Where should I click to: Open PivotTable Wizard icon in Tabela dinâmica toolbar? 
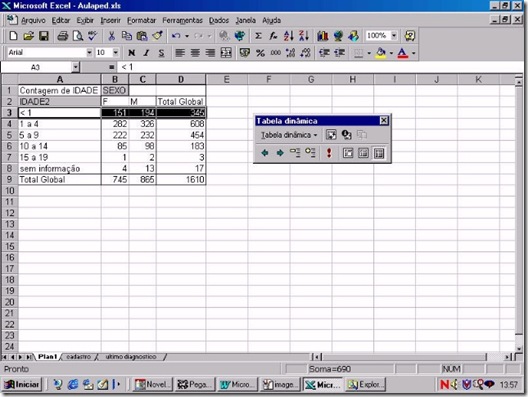331,135
